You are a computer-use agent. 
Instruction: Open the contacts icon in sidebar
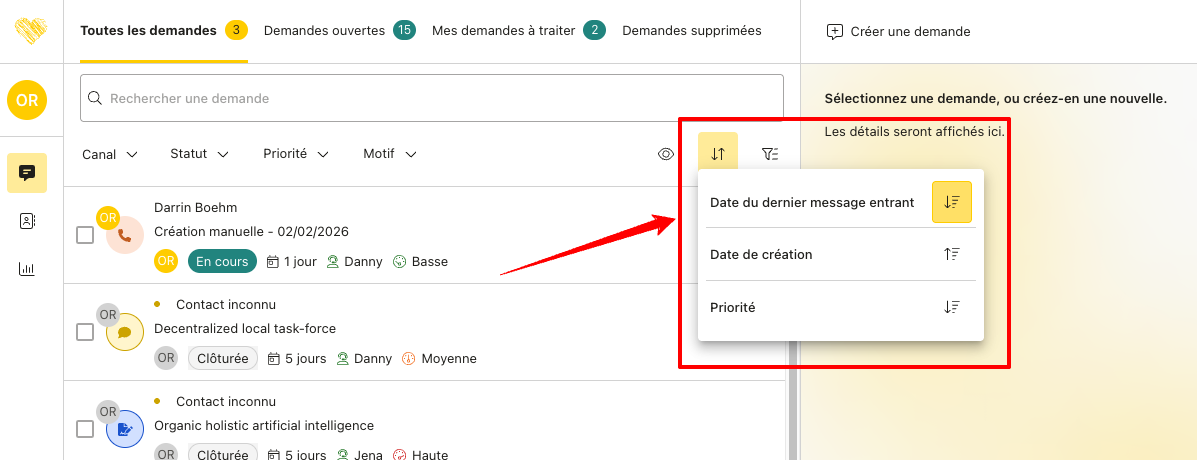27,221
